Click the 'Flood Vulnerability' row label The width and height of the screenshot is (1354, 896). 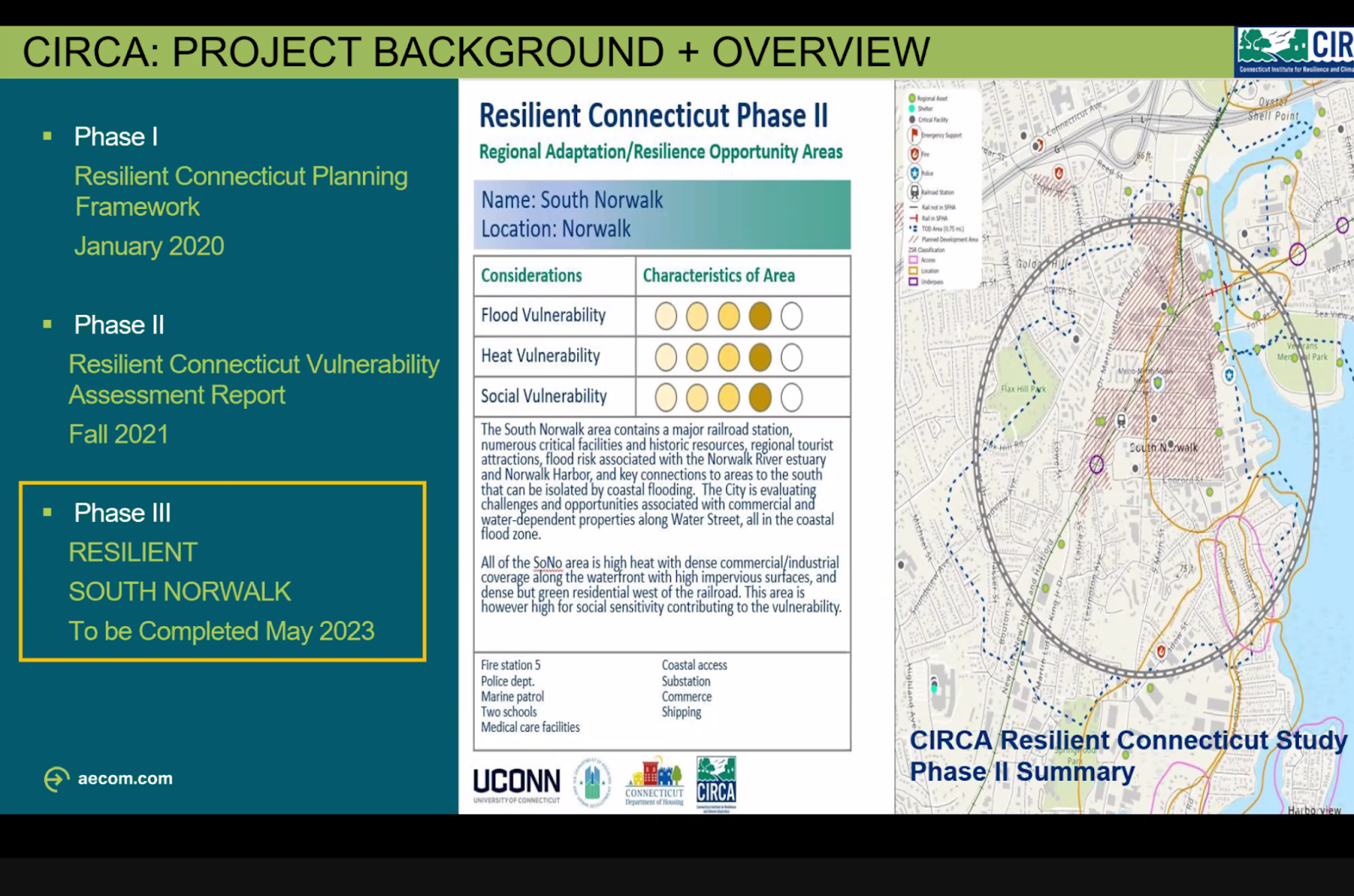click(x=543, y=316)
